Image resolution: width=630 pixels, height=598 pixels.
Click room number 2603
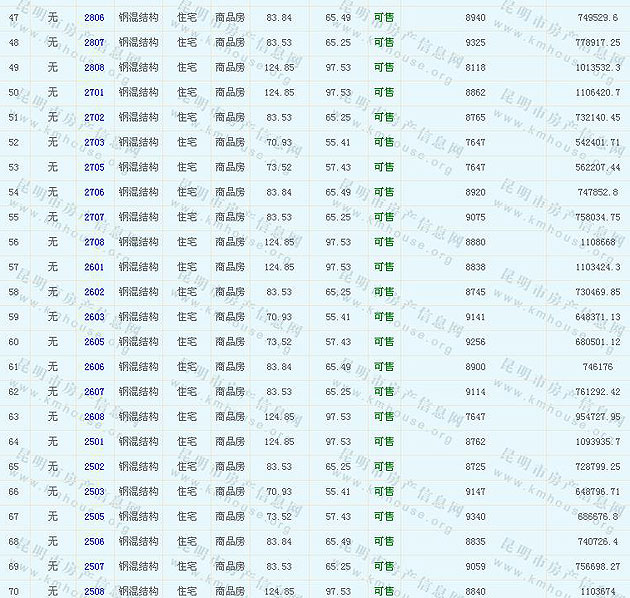click(x=94, y=317)
